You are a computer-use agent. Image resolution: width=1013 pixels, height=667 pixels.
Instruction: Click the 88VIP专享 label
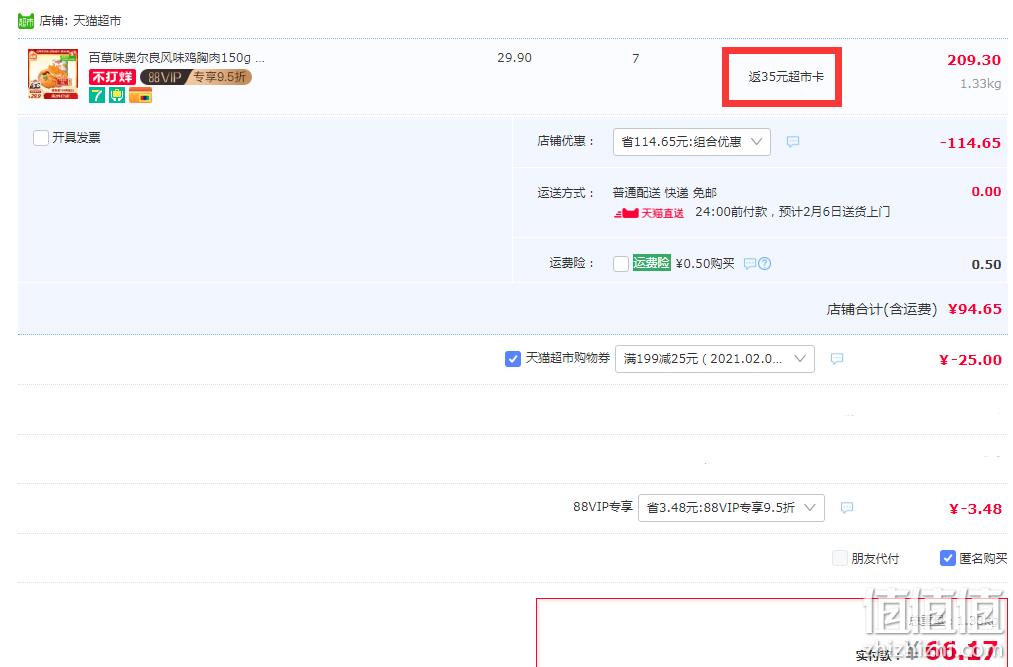pyautogui.click(x=602, y=507)
